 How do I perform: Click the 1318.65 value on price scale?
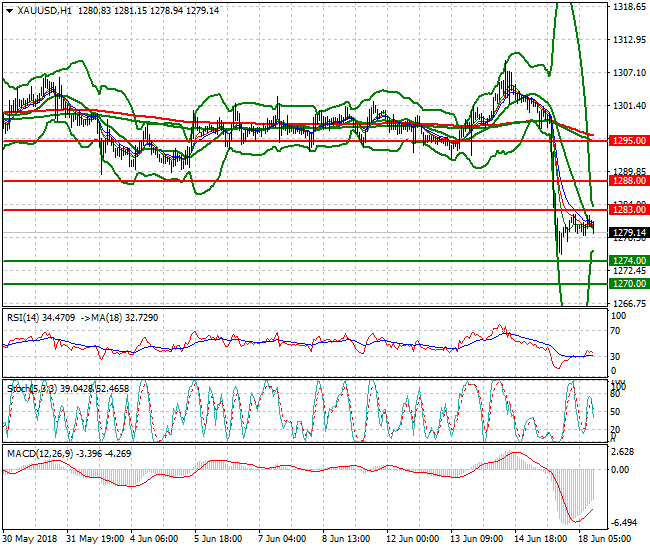point(628,7)
